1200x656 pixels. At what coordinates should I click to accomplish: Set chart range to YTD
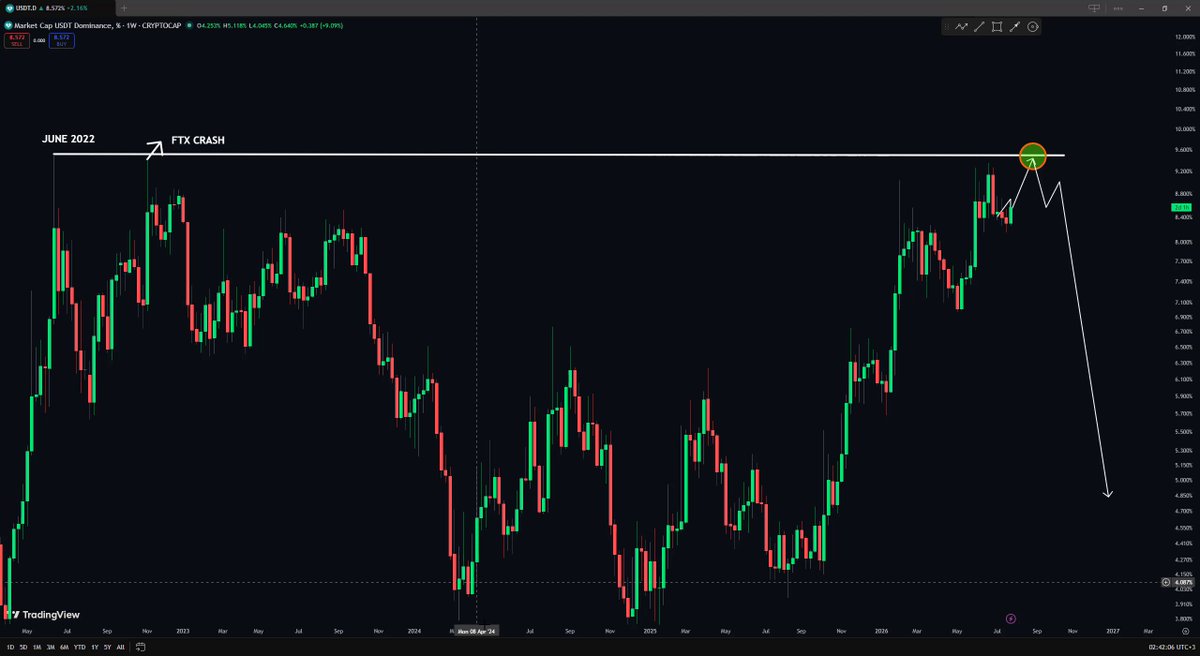79,648
